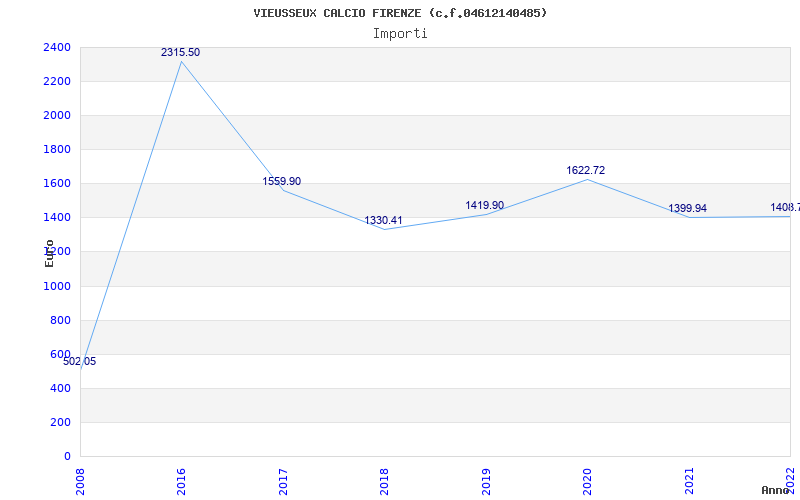Click the x-axis year 2008
Image resolution: width=800 pixels, height=500 pixels.
tap(81, 482)
